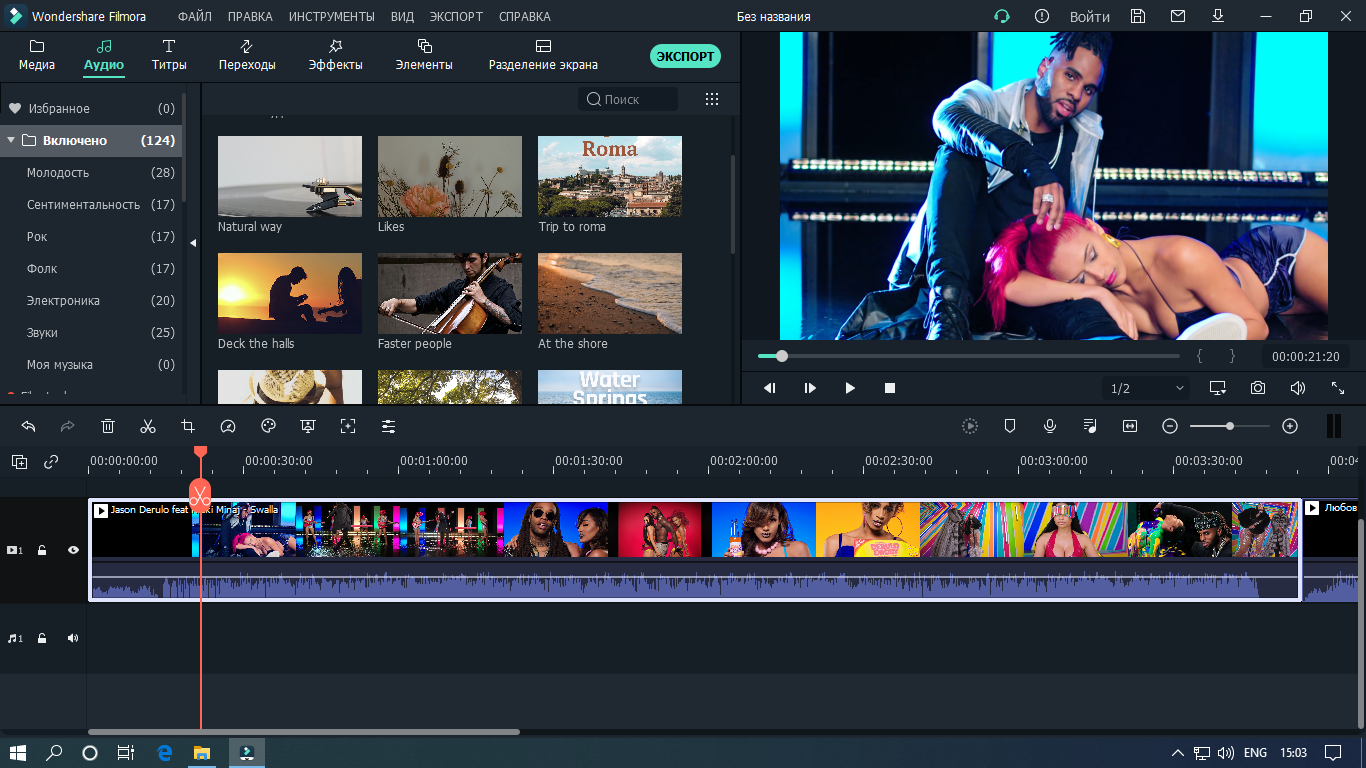The width and height of the screenshot is (1366, 768).
Task: Click the zoom-to-fit timeline icon
Action: pos(1130,426)
